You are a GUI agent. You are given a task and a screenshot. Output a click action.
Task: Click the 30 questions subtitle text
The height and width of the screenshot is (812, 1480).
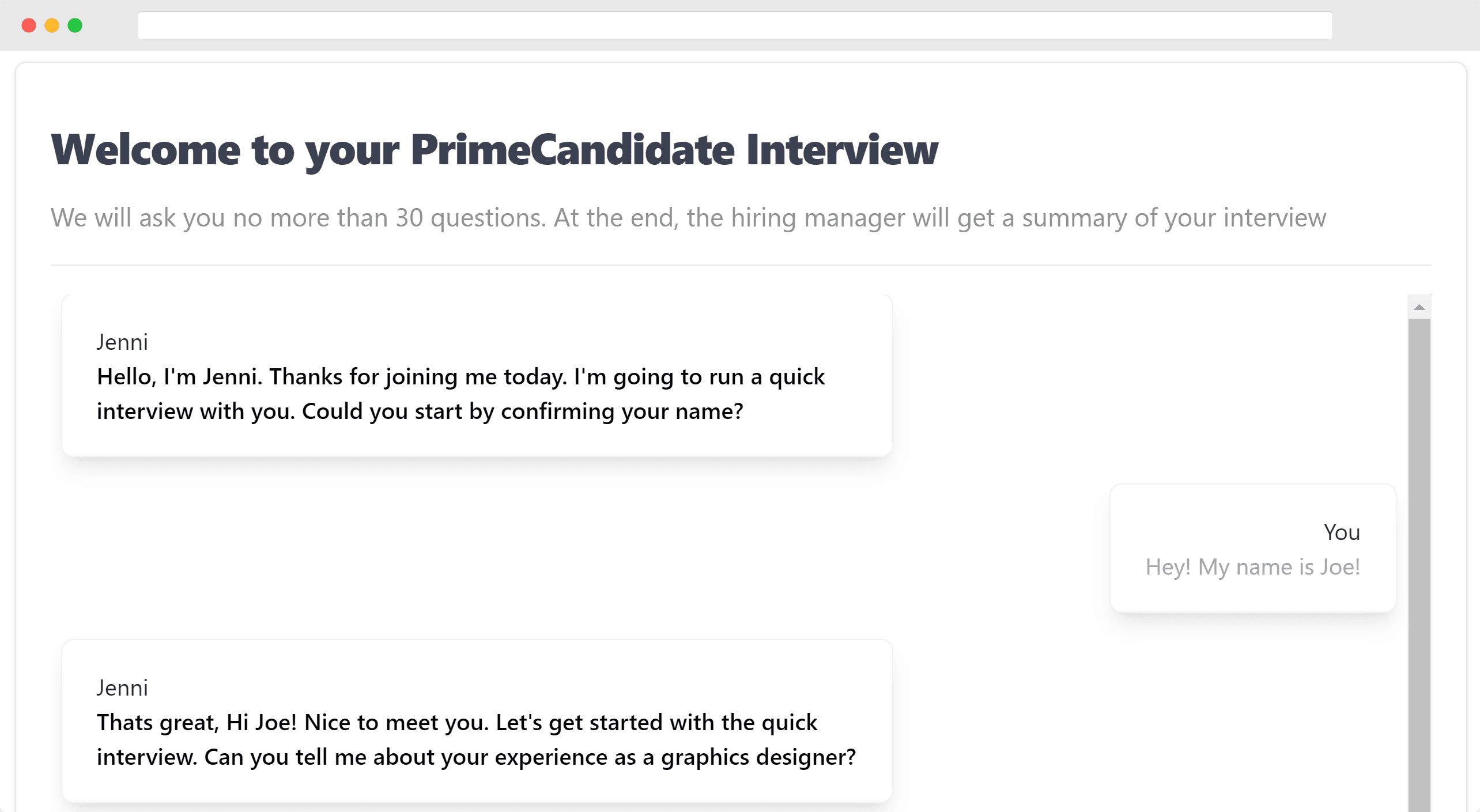tap(688, 218)
